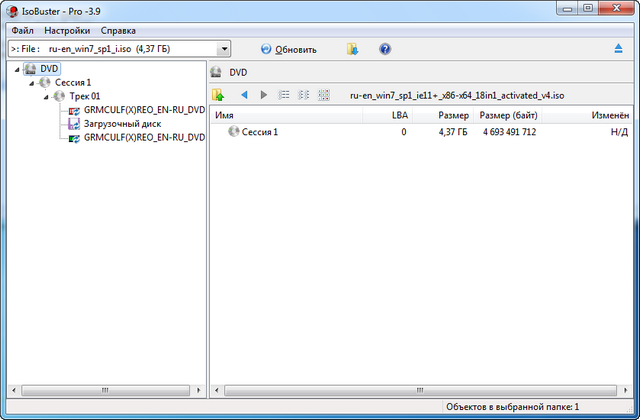The width and height of the screenshot is (640, 420).
Task: Click the IsoBuster title bar app icon
Action: 13,11
